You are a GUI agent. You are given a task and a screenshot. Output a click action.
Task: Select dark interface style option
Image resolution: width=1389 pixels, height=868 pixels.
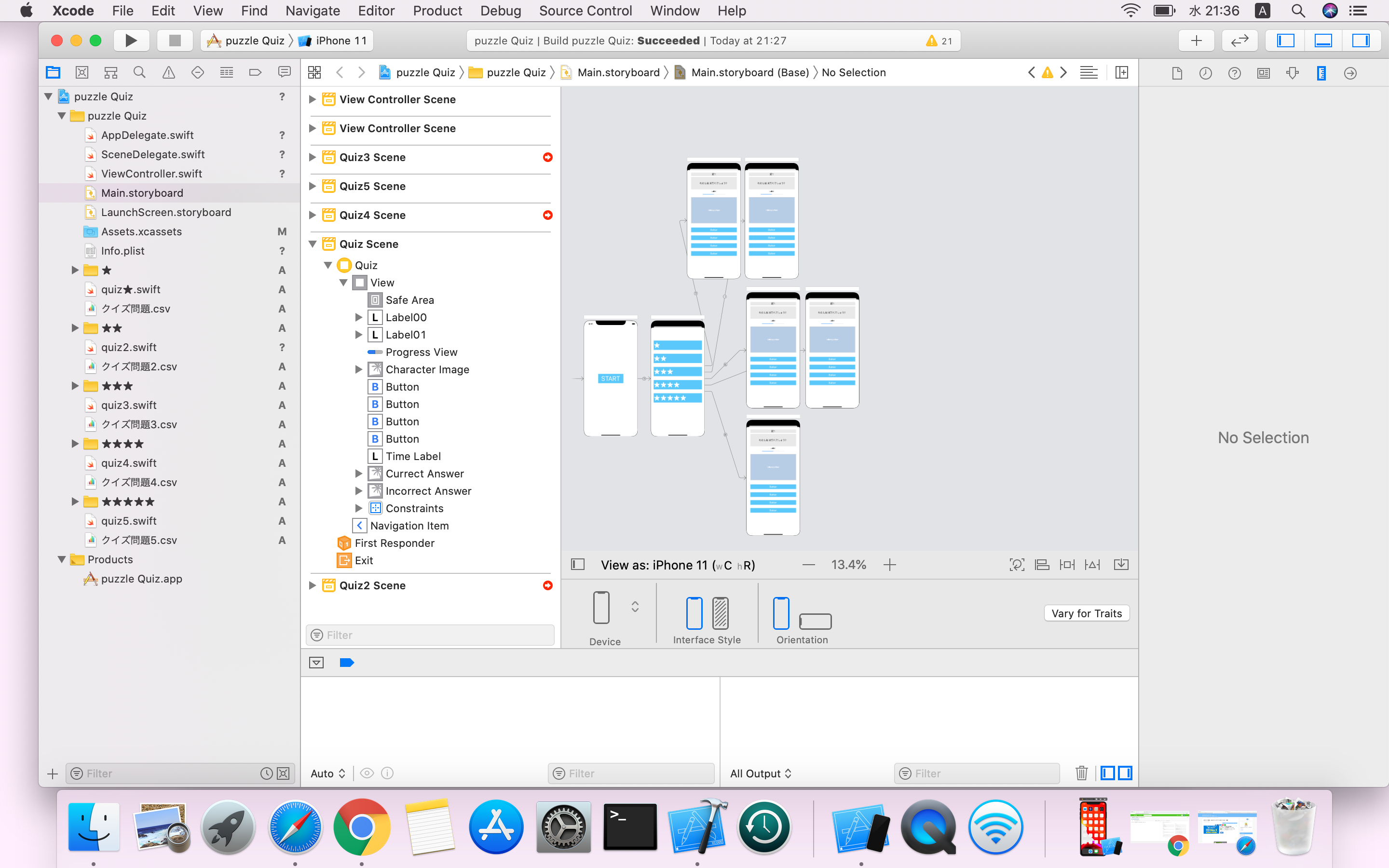pyautogui.click(x=721, y=613)
